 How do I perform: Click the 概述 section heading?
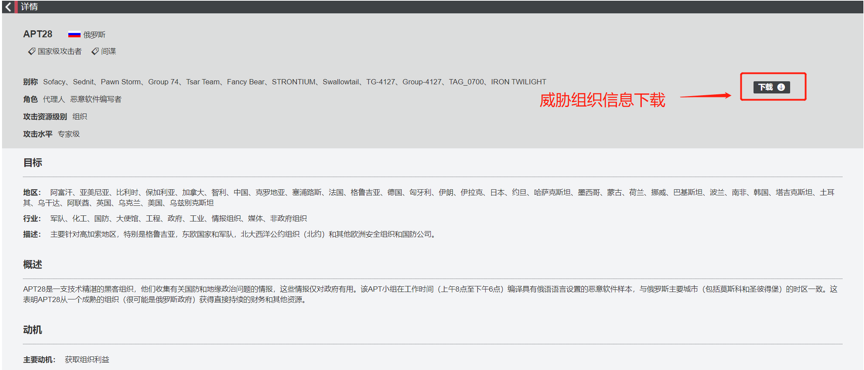33,264
